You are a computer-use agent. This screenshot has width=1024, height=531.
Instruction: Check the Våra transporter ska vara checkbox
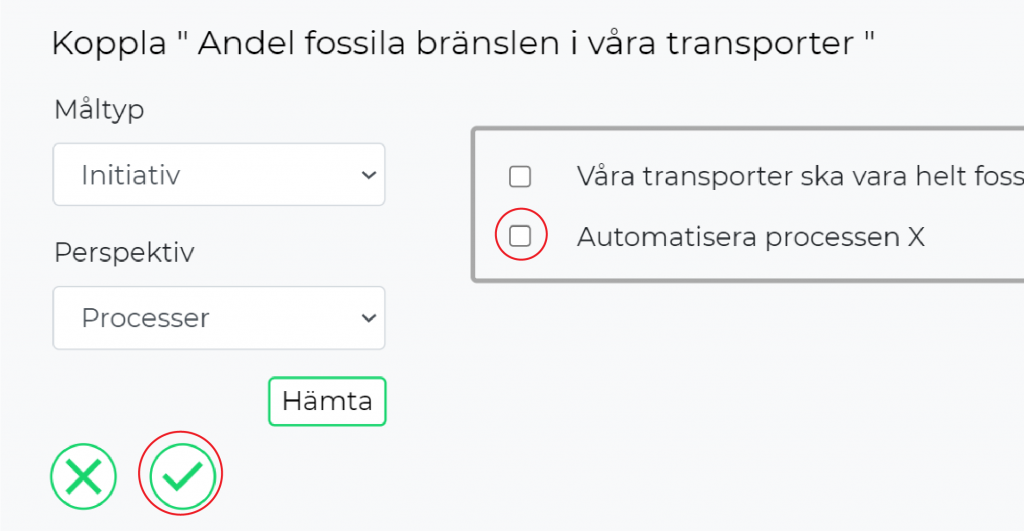pyautogui.click(x=520, y=176)
